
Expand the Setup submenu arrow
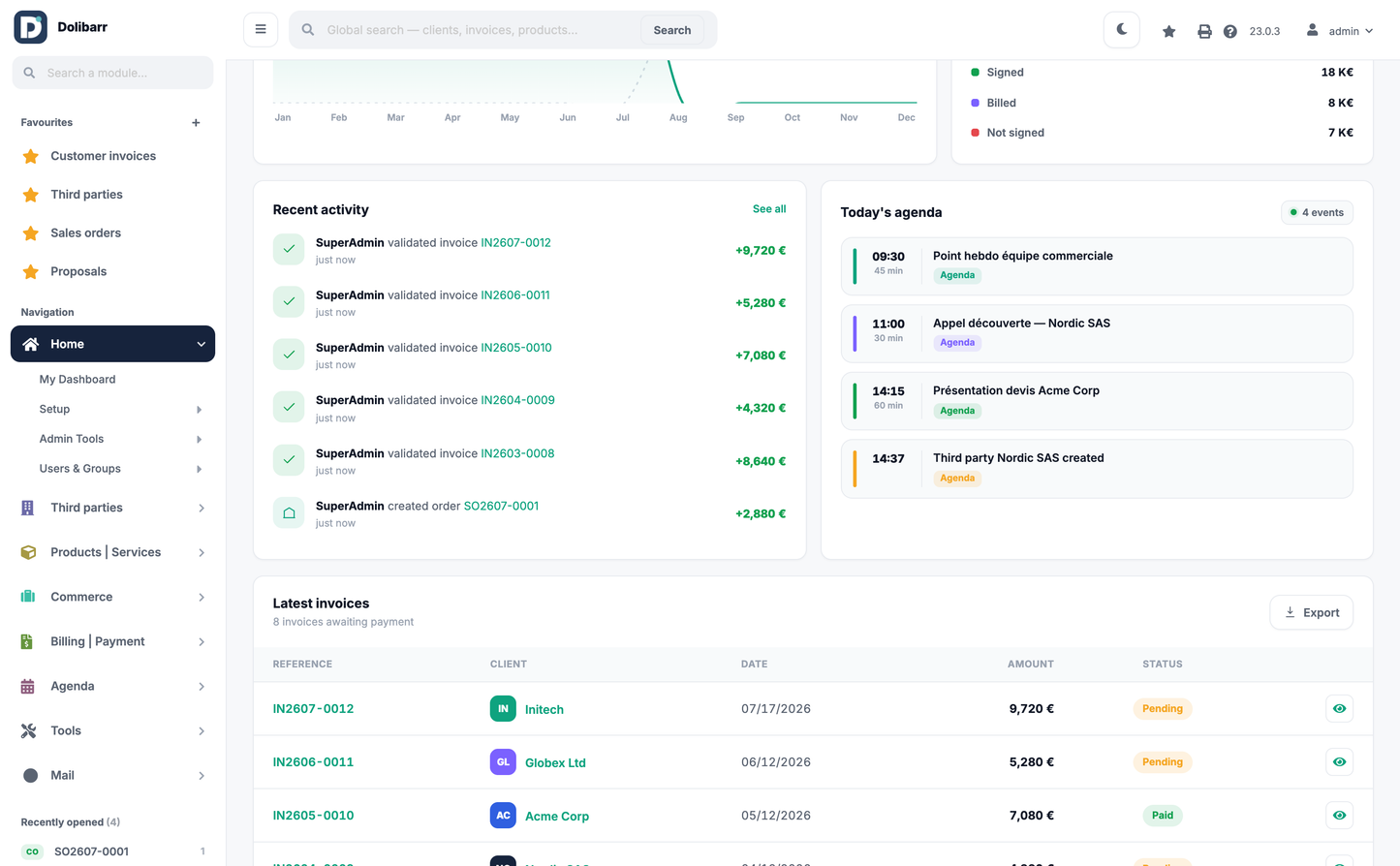coord(199,410)
